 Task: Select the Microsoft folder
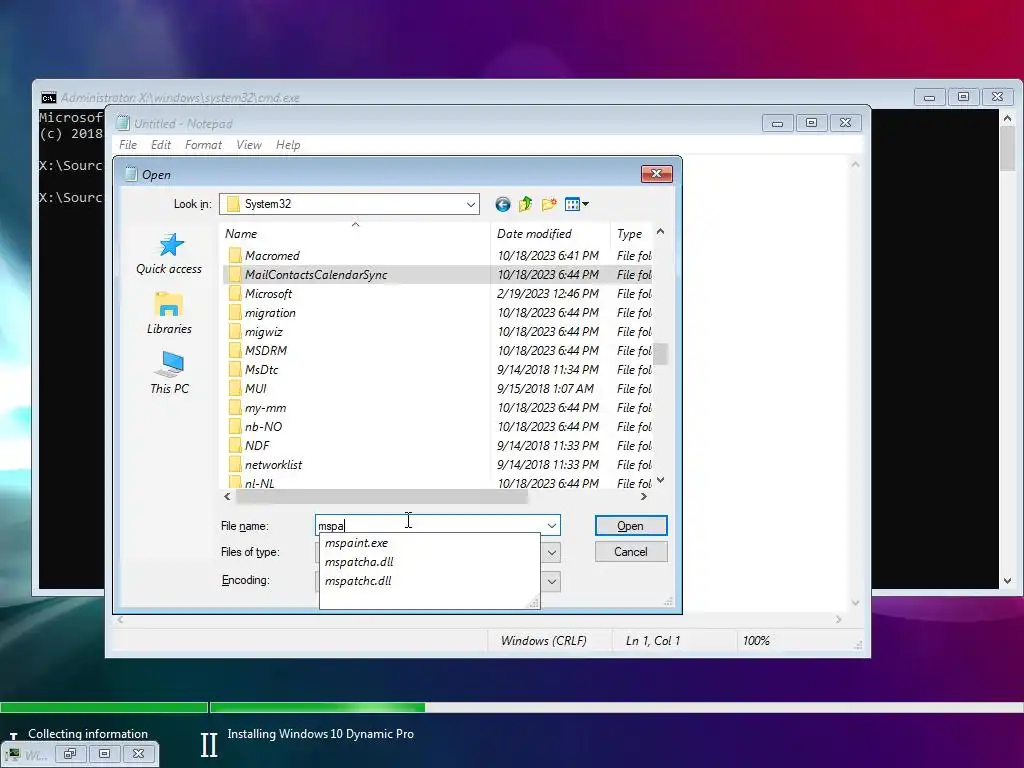coord(268,294)
